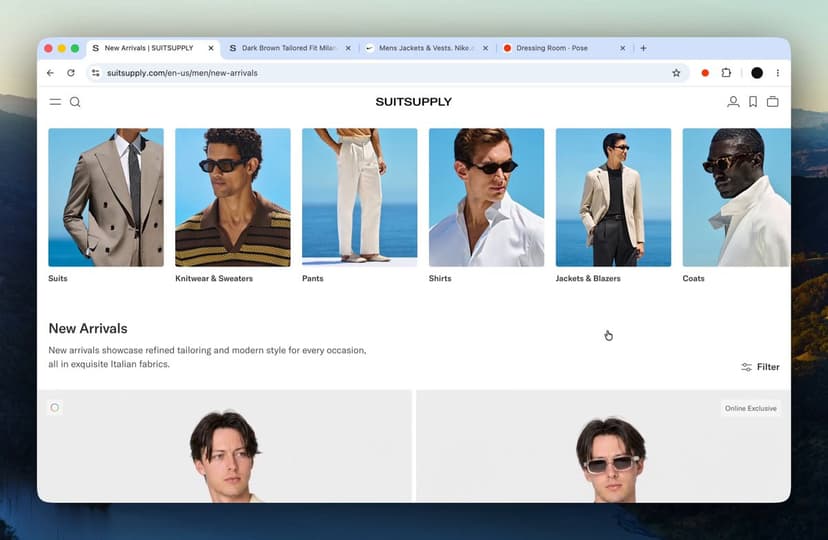This screenshot has width=828, height=540.
Task: Close the New Arrivals SUITSUPPLY tab
Action: pos(211,48)
